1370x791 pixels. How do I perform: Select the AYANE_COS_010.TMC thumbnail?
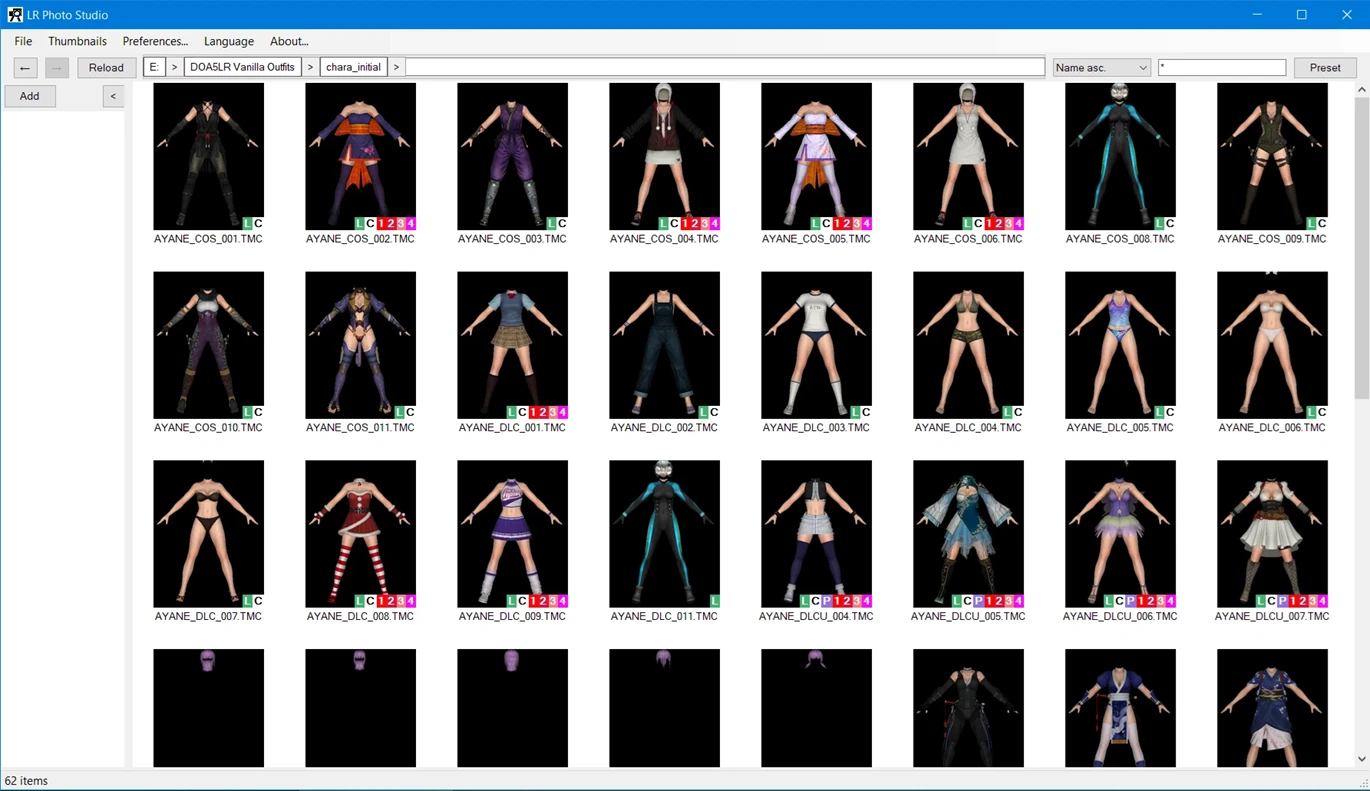[x=208, y=345]
